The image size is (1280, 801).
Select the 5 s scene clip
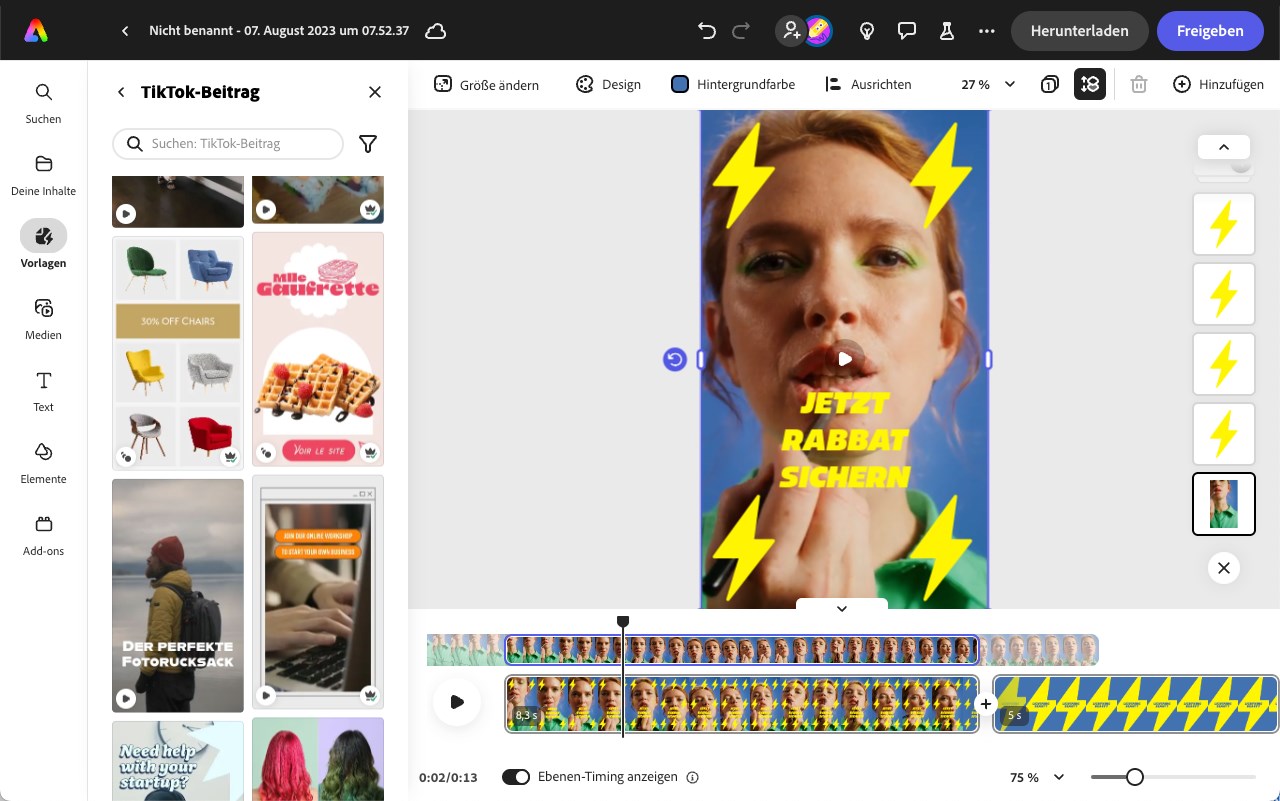click(1136, 704)
